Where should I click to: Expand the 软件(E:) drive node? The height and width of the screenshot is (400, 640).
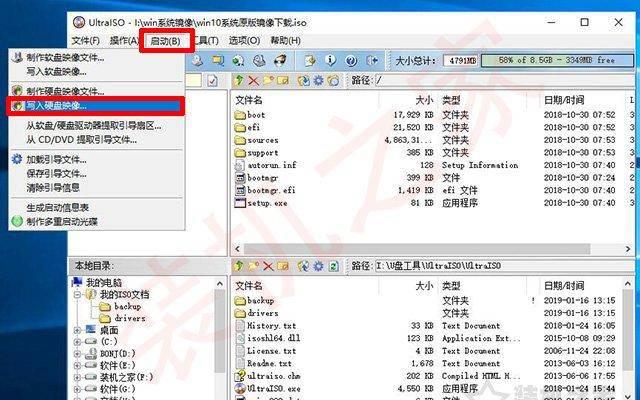[77, 365]
